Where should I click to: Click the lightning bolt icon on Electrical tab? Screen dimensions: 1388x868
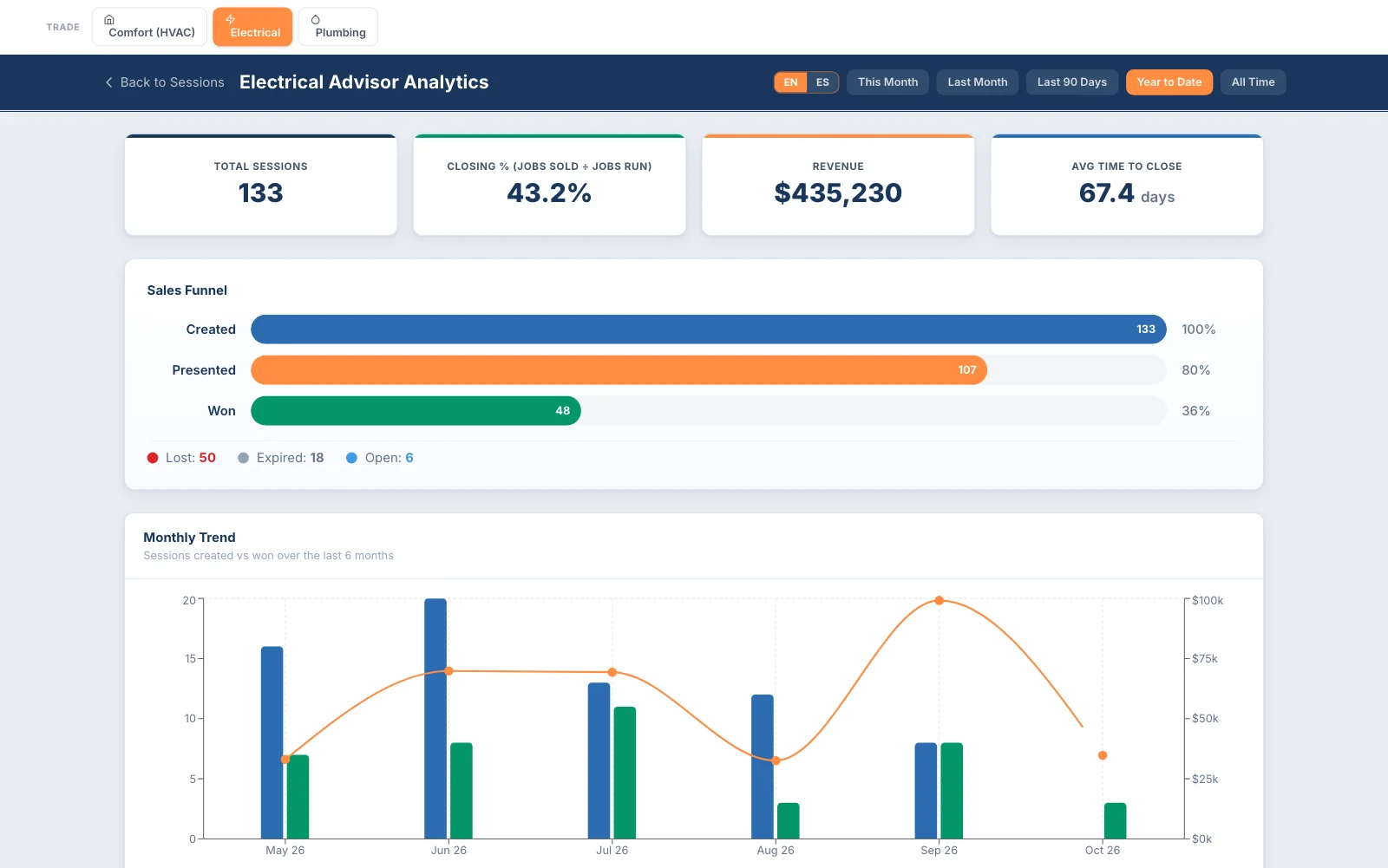tap(230, 19)
